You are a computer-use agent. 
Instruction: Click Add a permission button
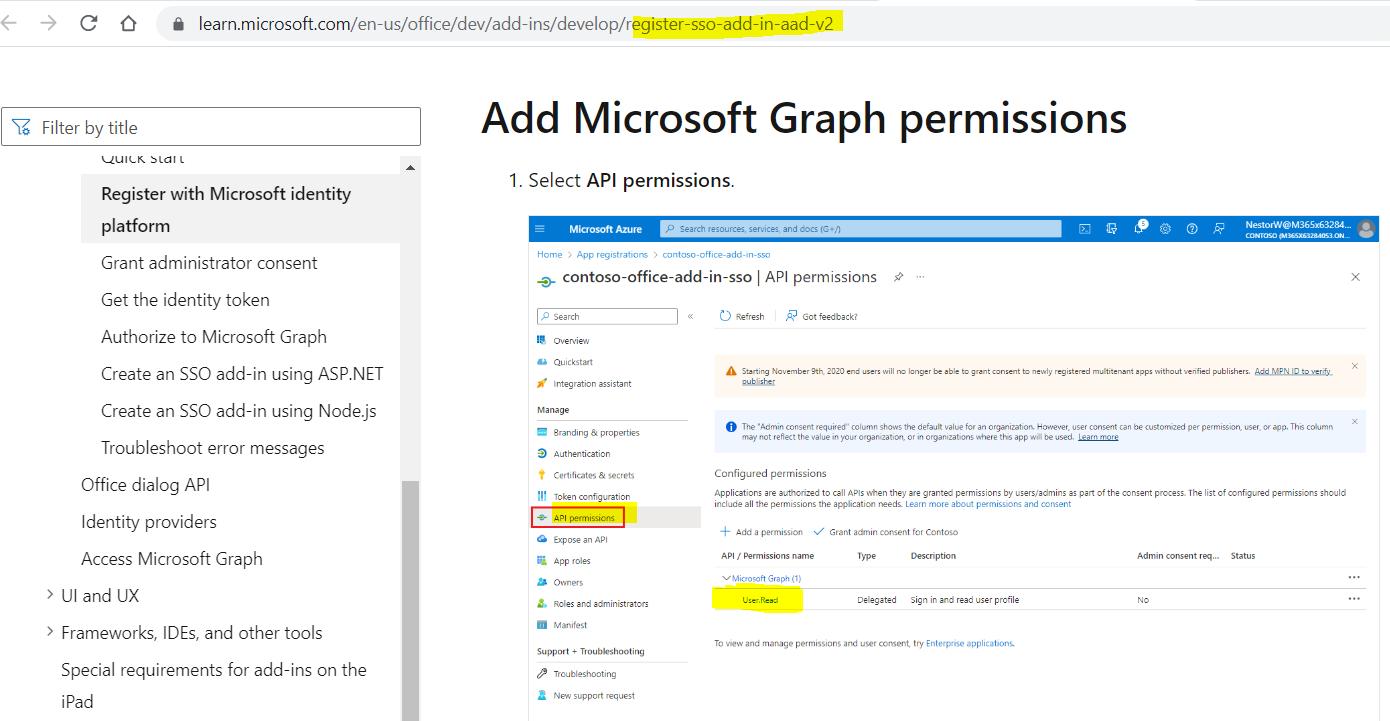(x=761, y=532)
